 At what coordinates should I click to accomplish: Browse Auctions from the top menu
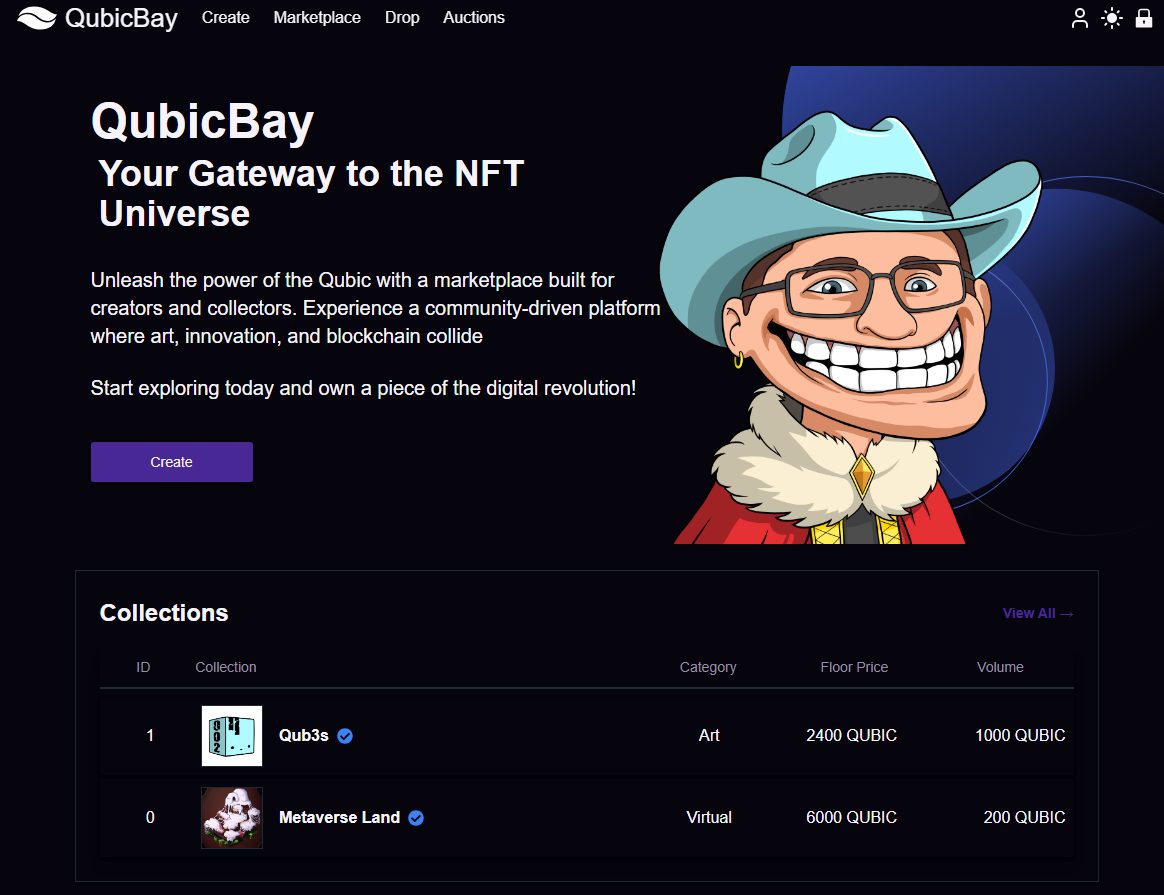pyautogui.click(x=473, y=17)
